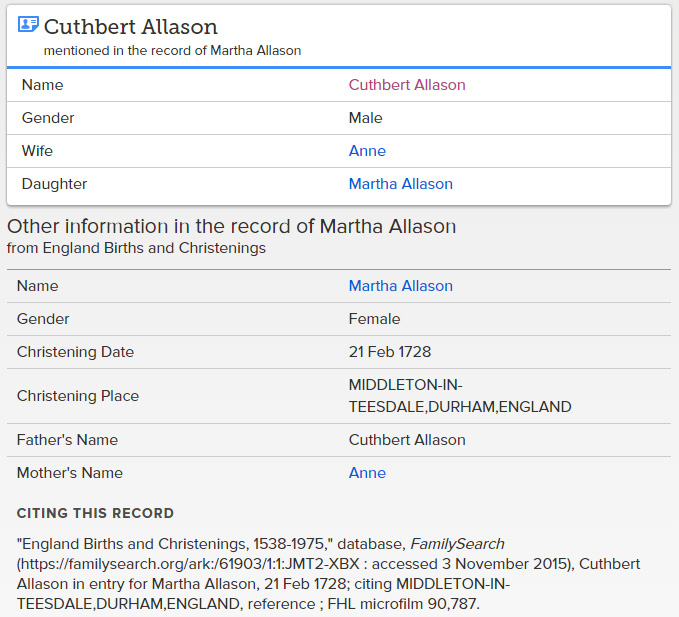Open the pink Cuthbert Allason name link
The width and height of the screenshot is (679, 617).
click(x=407, y=85)
